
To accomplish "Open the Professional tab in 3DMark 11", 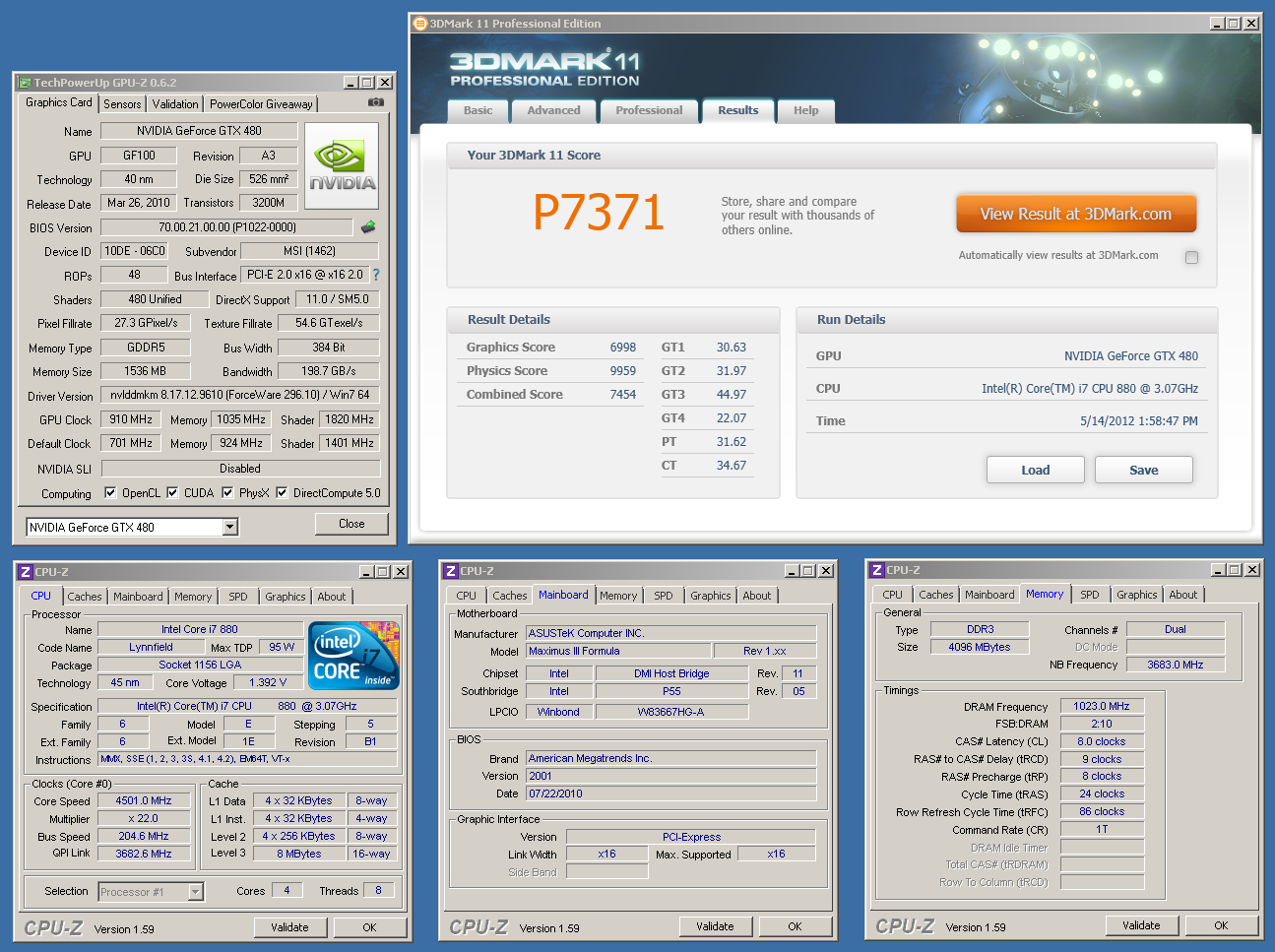I will pos(649,111).
